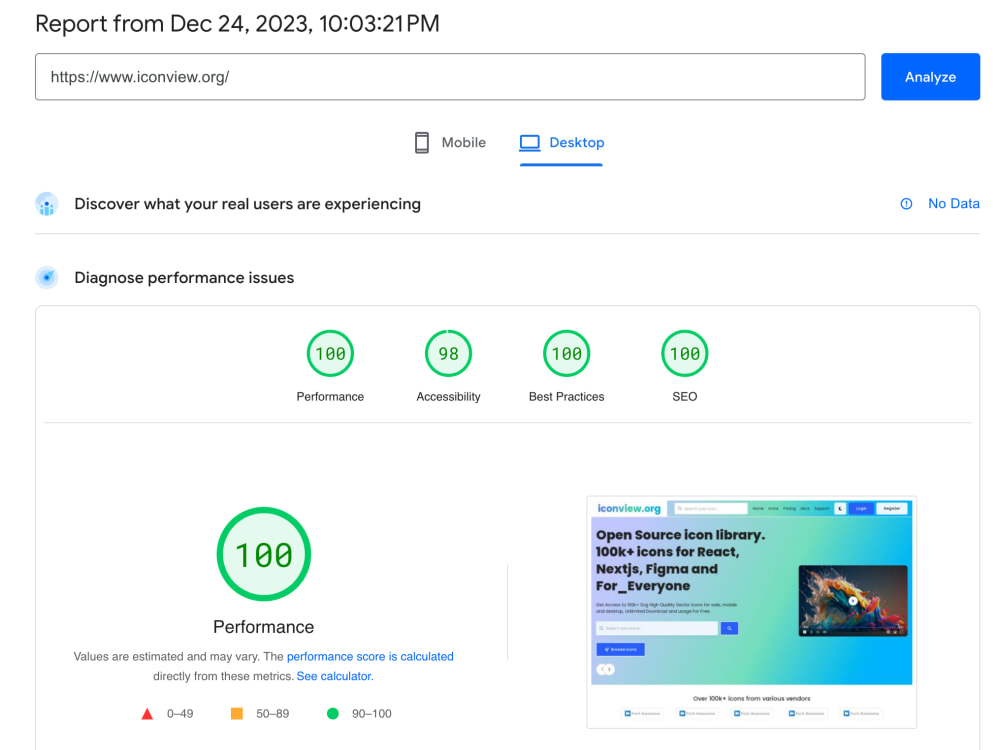Click the '50–89' legend text
The image size is (1000, 750).
coord(272,714)
